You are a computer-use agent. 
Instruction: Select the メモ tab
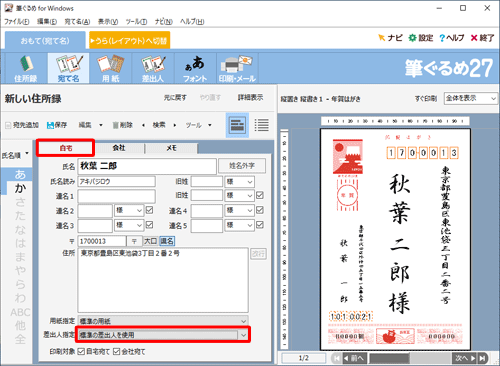(x=172, y=148)
